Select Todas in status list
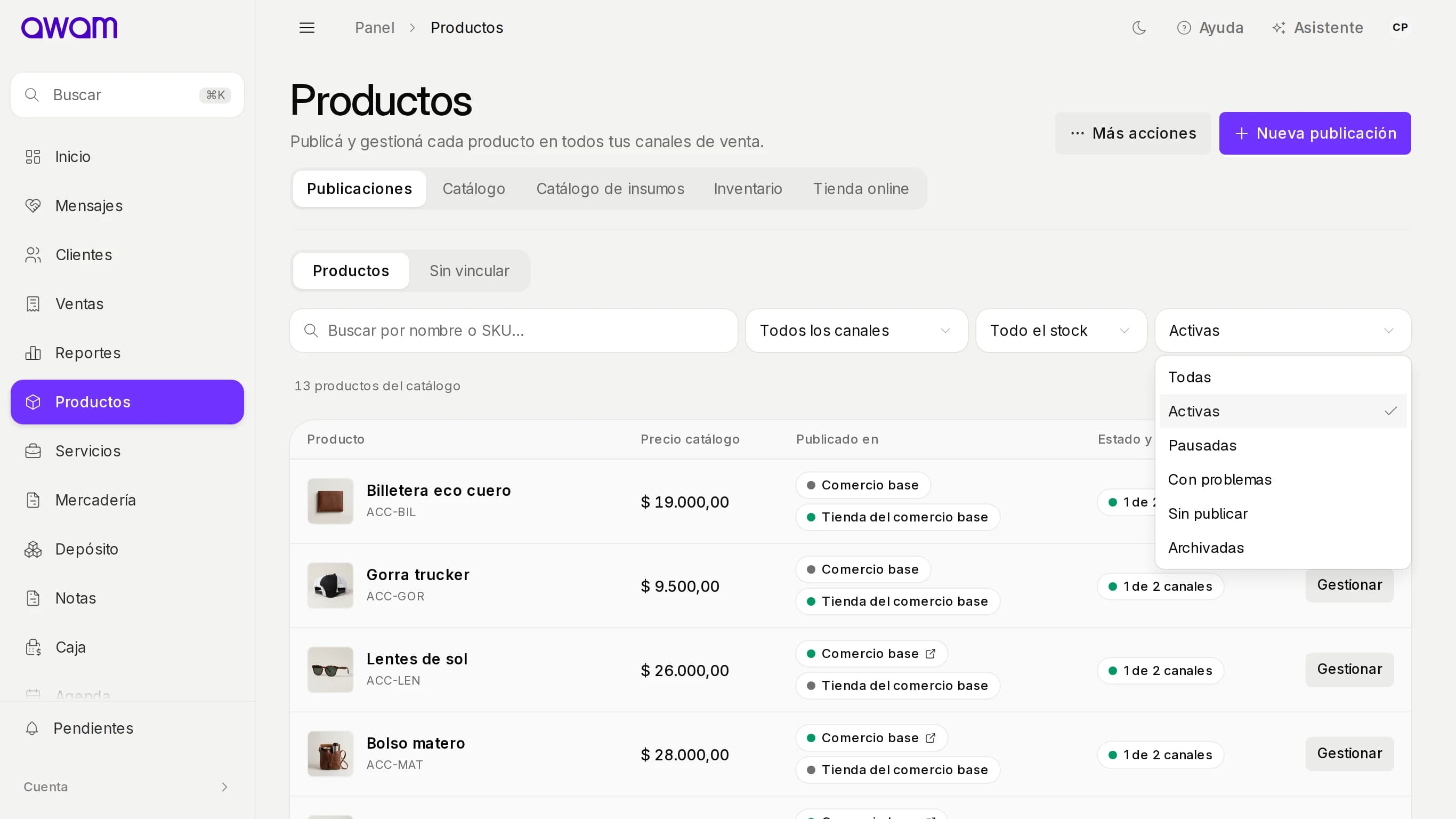1456x819 pixels. (x=1282, y=378)
